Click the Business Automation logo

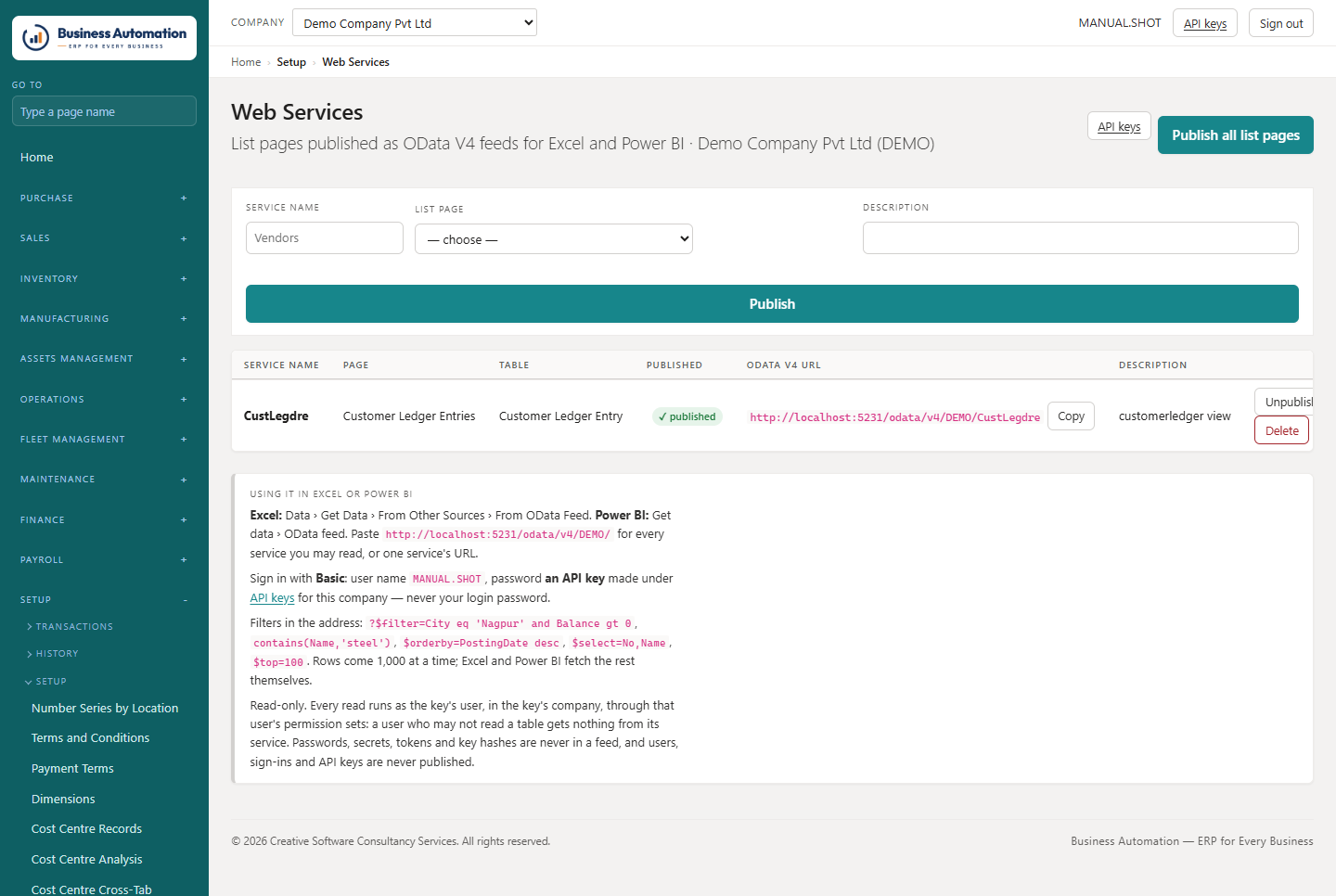click(x=104, y=38)
